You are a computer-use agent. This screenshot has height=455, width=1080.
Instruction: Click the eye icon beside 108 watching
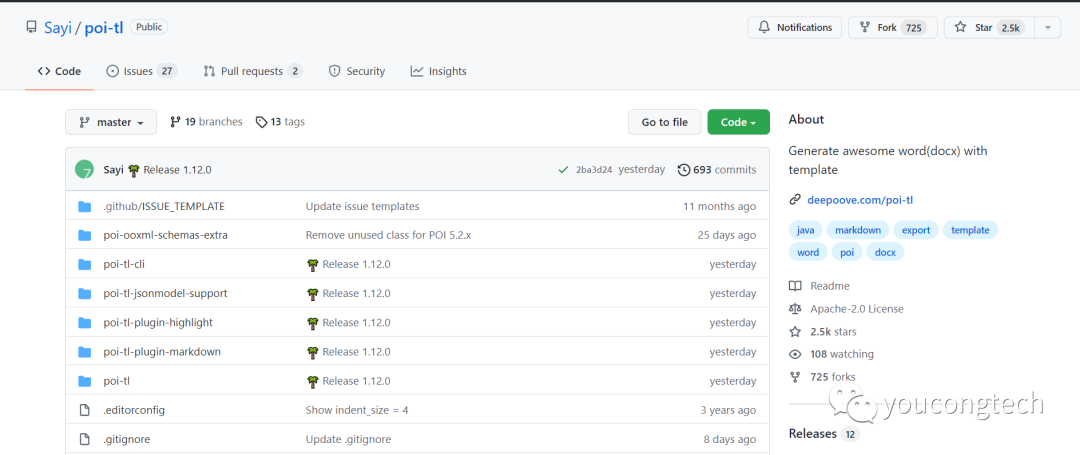tap(795, 354)
